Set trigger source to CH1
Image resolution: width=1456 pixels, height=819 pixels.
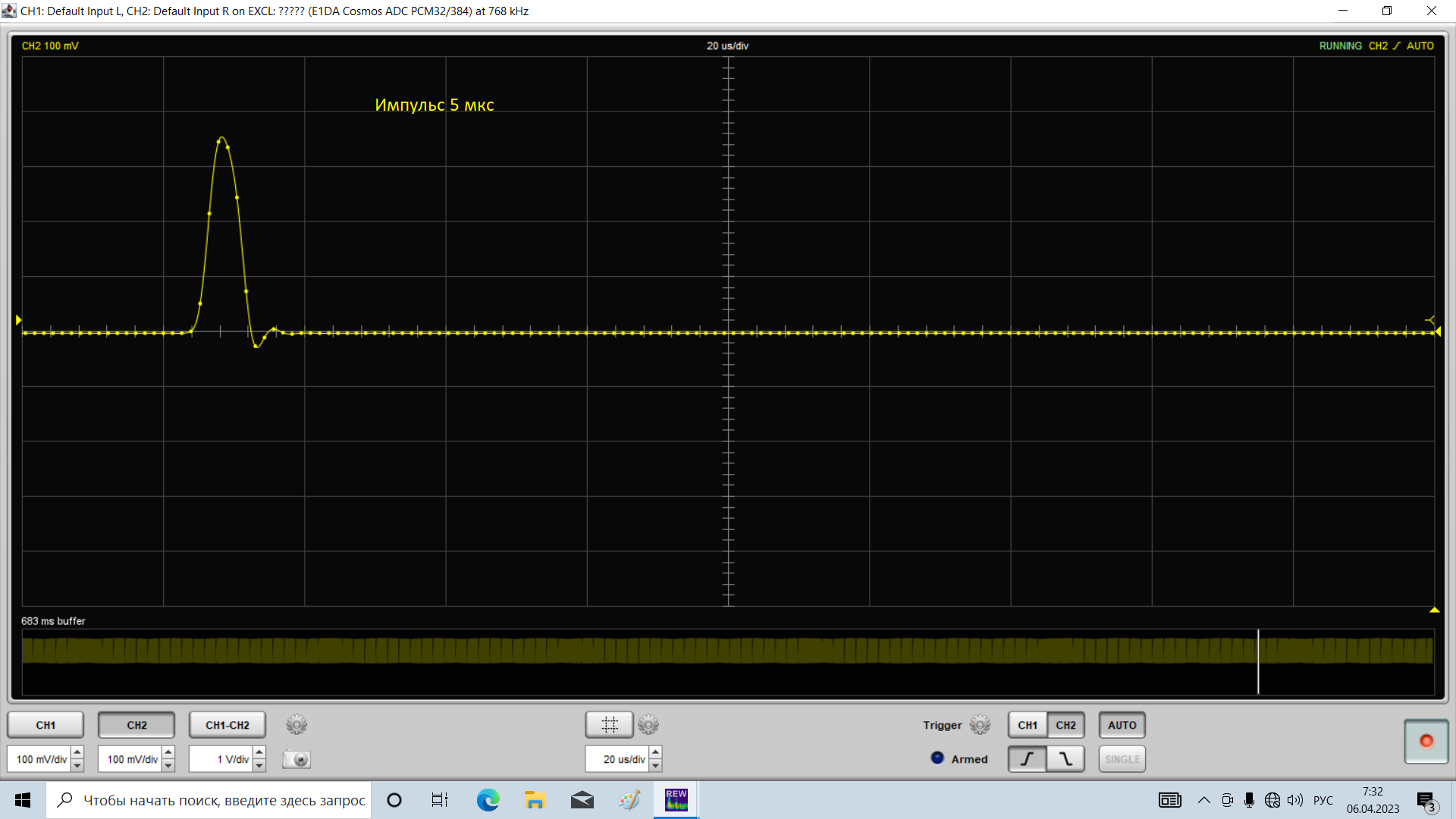(1028, 725)
